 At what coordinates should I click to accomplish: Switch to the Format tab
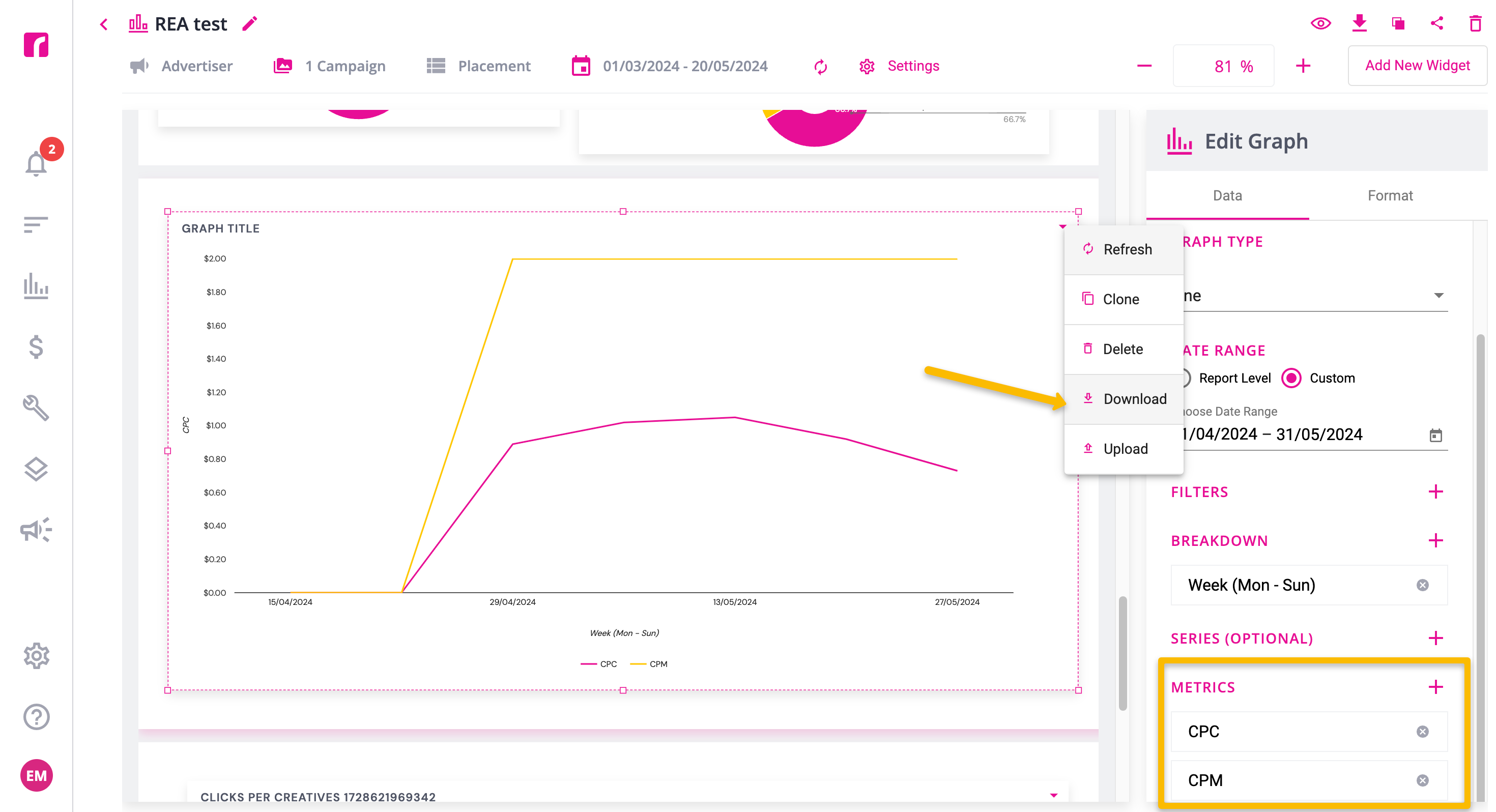coord(1390,196)
